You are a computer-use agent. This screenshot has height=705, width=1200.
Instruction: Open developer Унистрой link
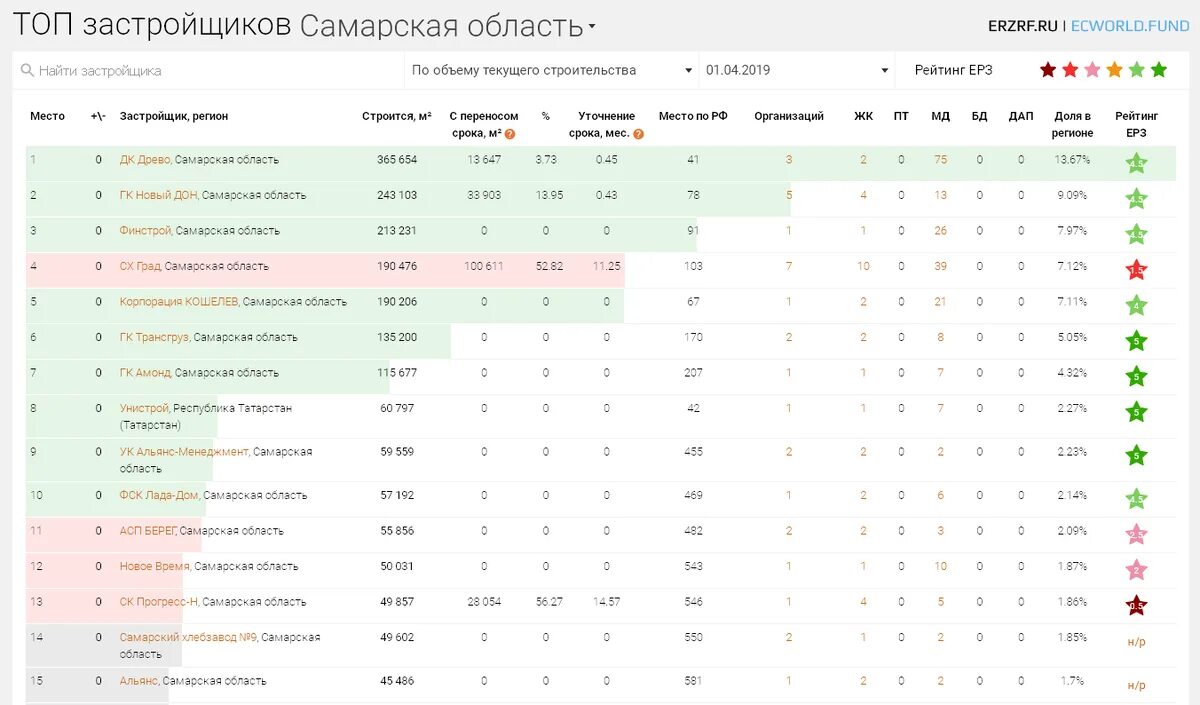[x=144, y=408]
